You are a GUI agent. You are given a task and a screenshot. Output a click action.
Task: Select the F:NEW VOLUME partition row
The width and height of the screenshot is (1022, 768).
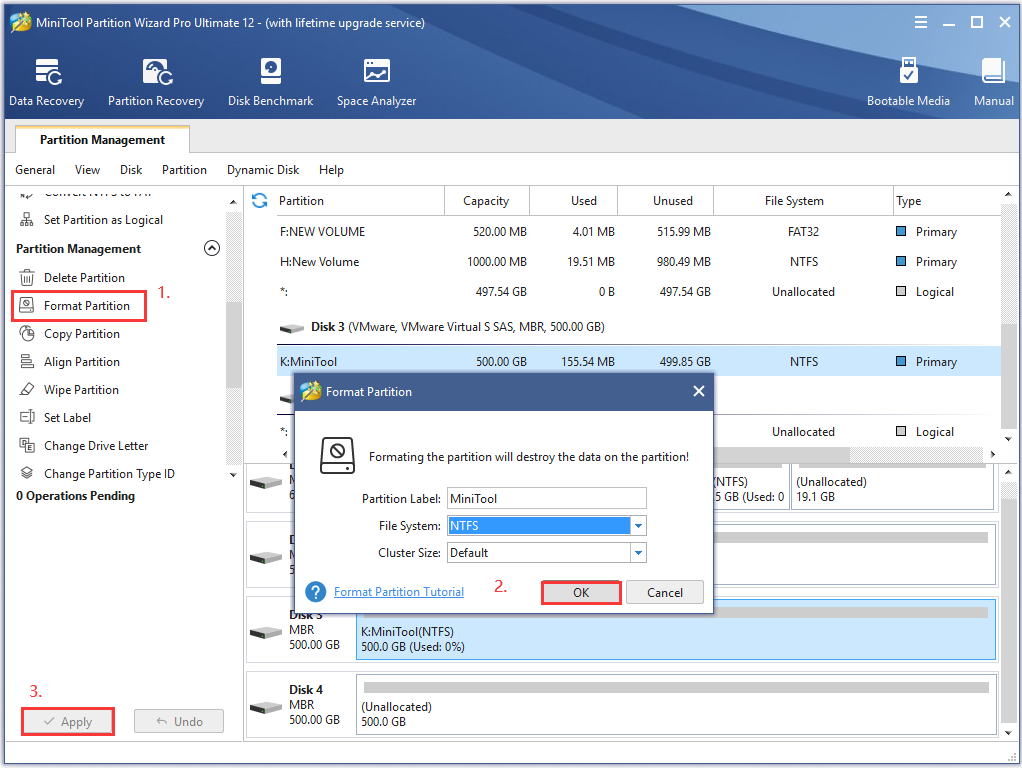coord(639,231)
